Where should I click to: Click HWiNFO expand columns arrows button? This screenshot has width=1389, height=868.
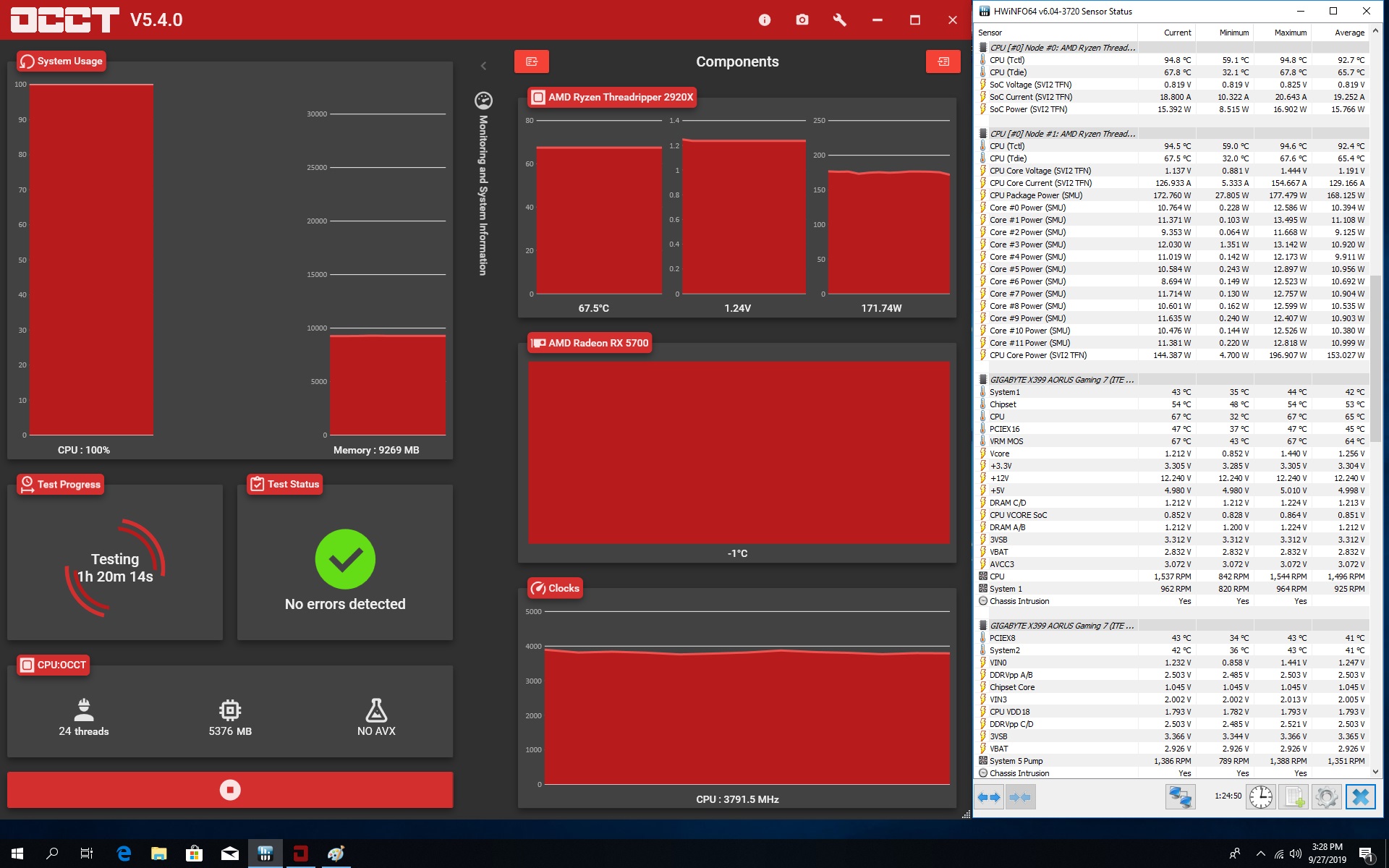click(988, 797)
